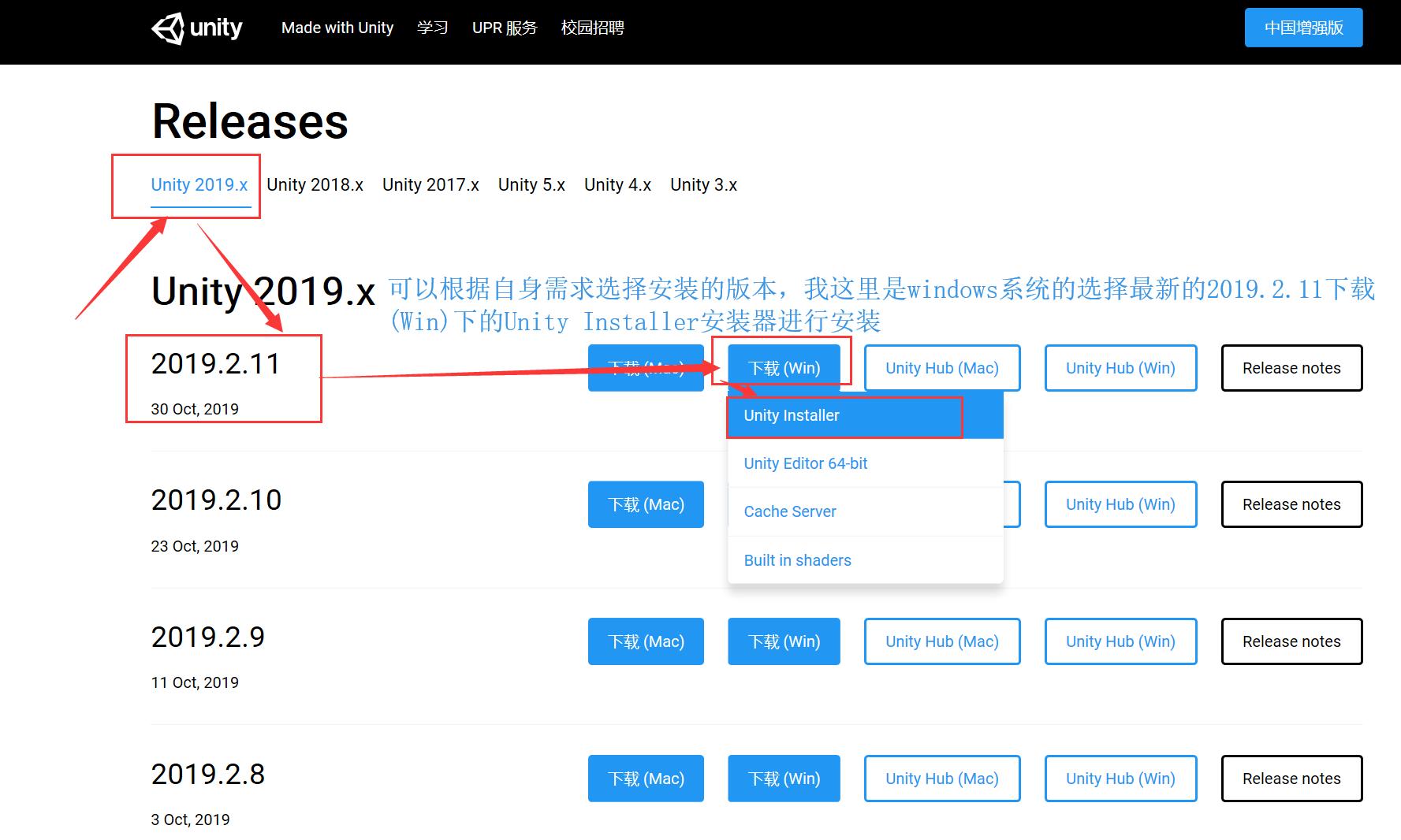Select the UPR 服务 navigation item
This screenshot has width=1401, height=840.
[504, 28]
